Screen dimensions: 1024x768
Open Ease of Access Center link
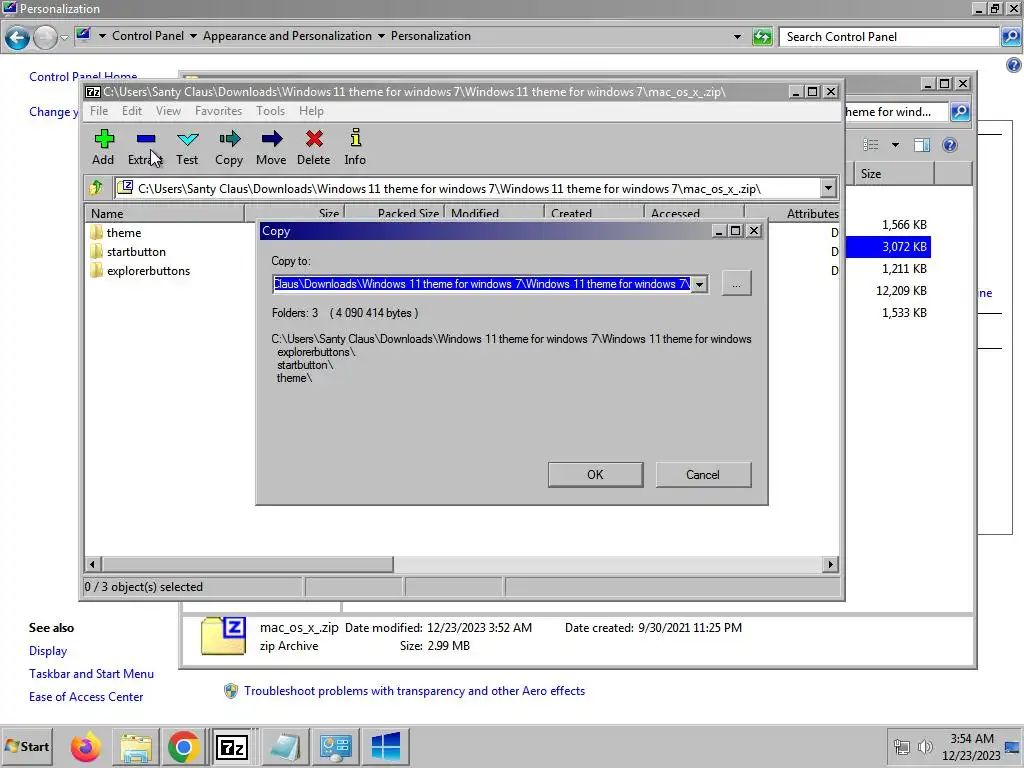pyautogui.click(x=86, y=697)
